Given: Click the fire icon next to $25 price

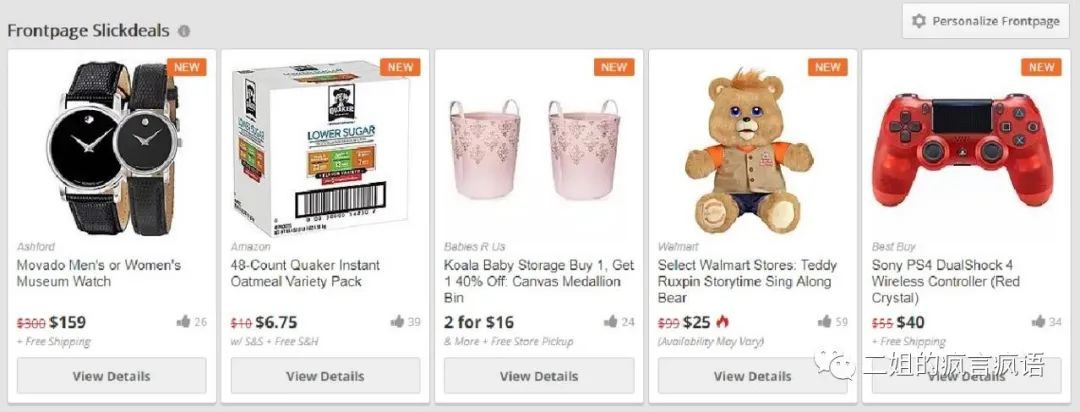Looking at the screenshot, I should [x=723, y=322].
